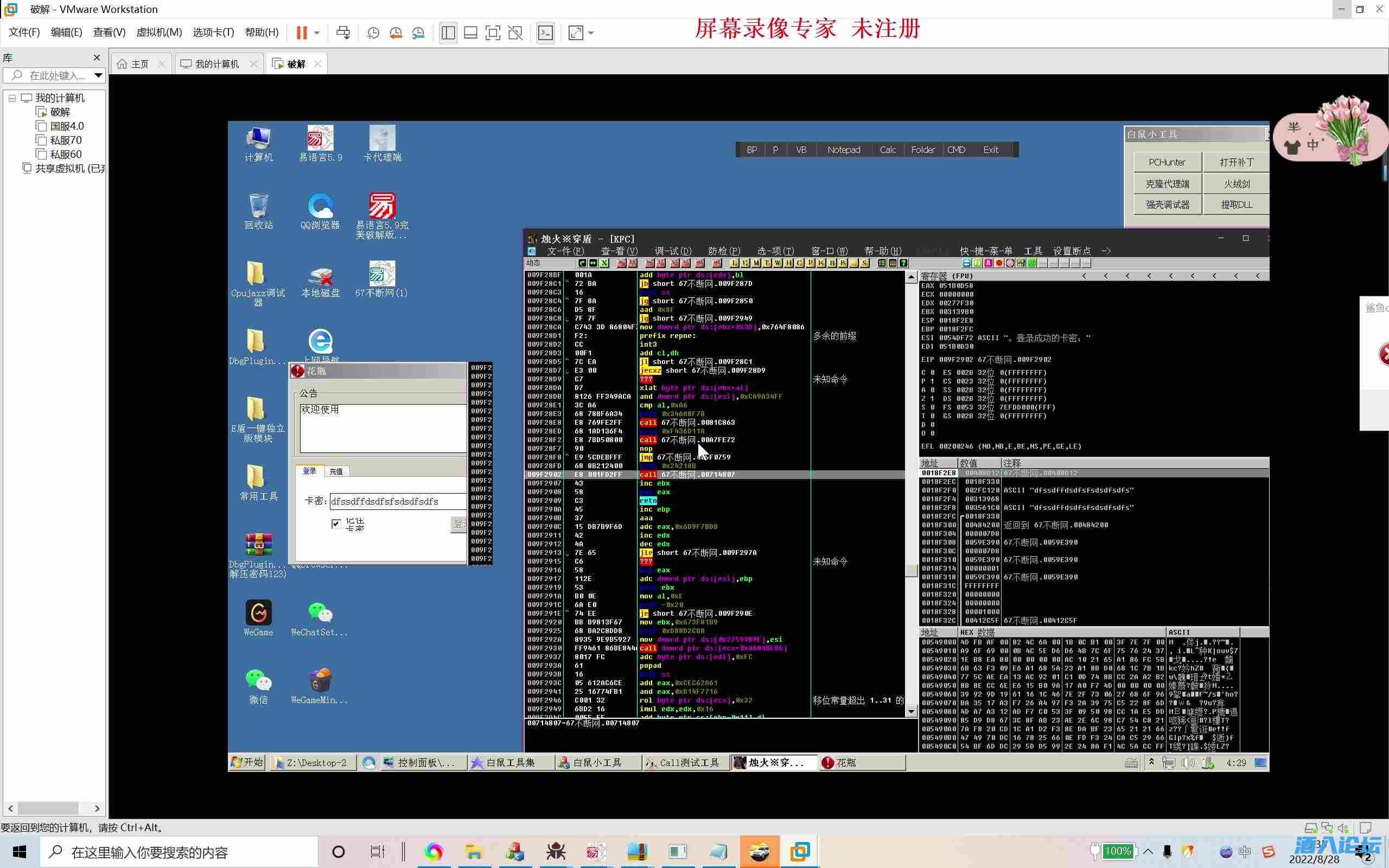Image resolution: width=1389 pixels, height=868 pixels.
Task: Toggle the thumbnail bar view
Action: (470, 33)
